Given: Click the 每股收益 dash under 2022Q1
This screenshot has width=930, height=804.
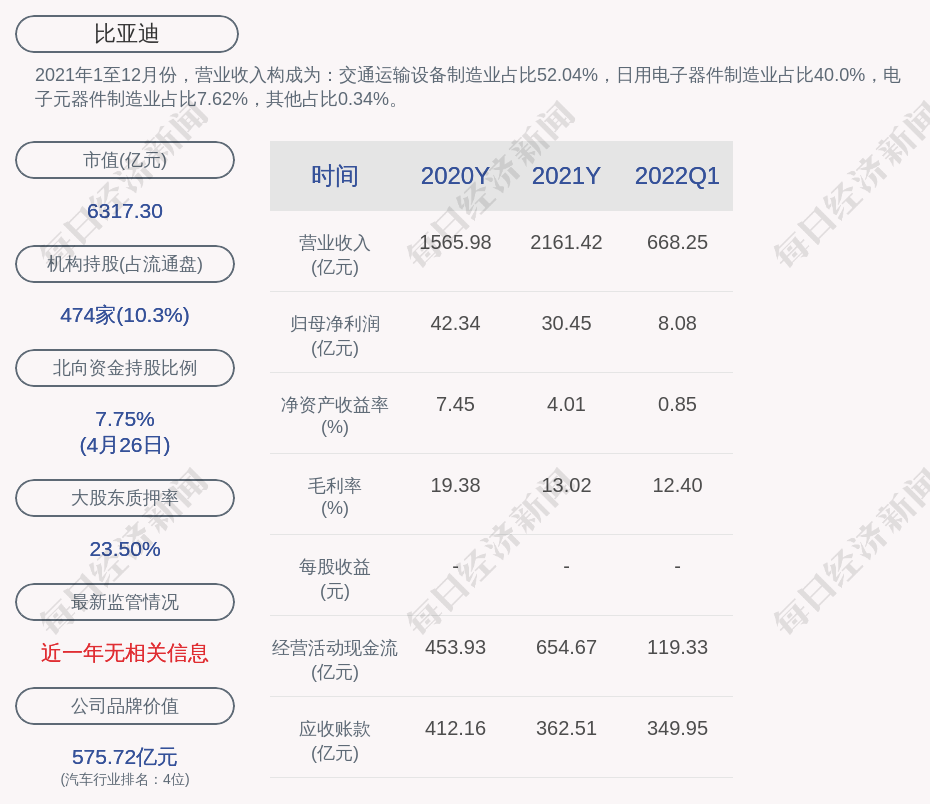Looking at the screenshot, I should coord(677,567).
